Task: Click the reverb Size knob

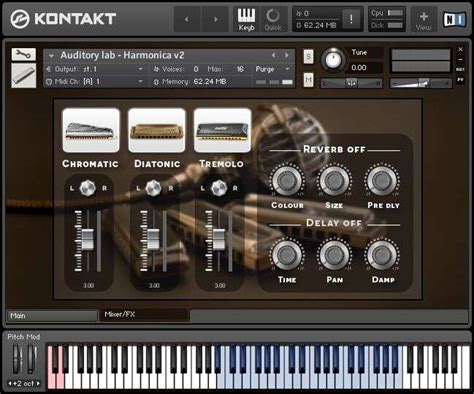Action: (334, 180)
